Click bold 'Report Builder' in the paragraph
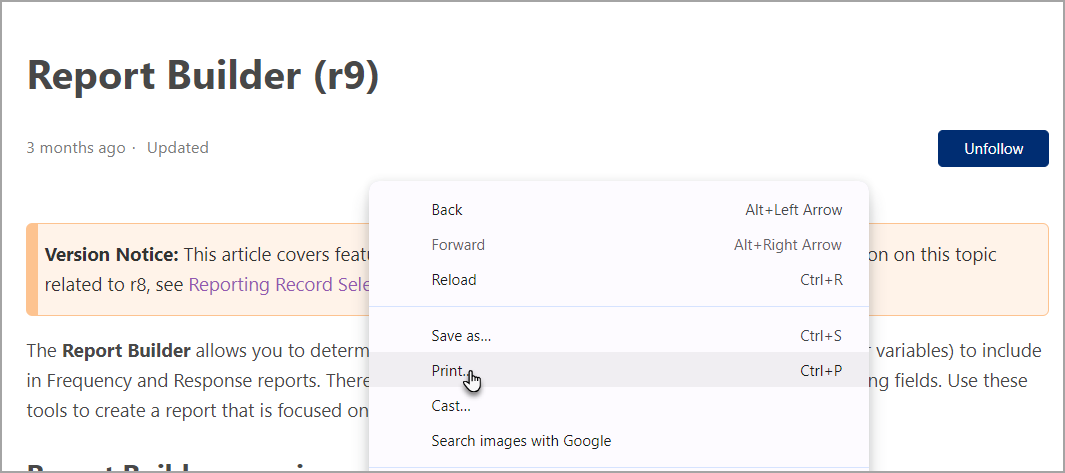This screenshot has height=473, width=1065. pos(126,351)
